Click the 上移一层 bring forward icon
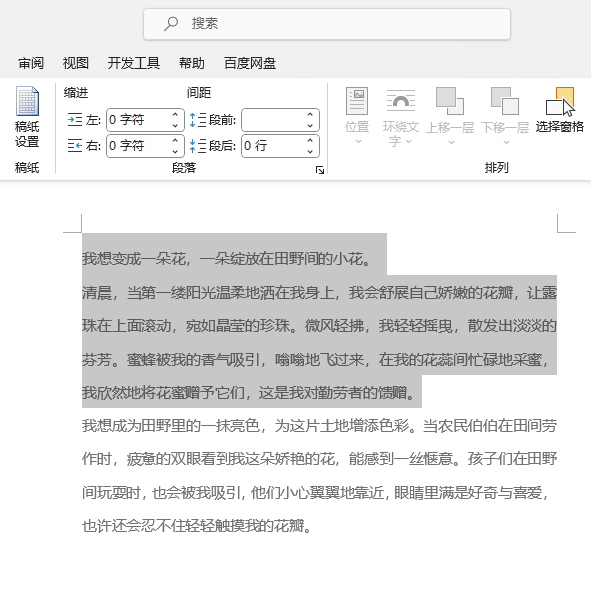The width and height of the screenshot is (591, 599). [450, 101]
